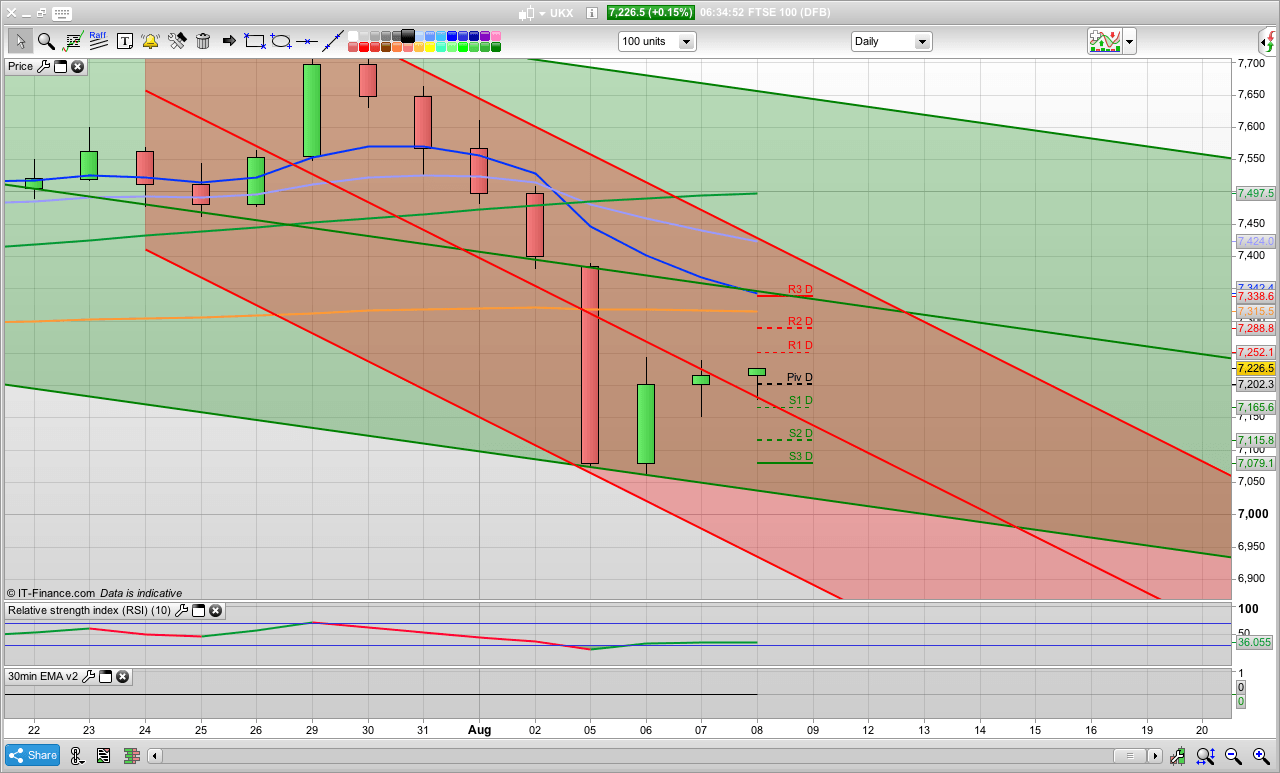Select the horizontal line drawing tool
Image resolution: width=1280 pixels, height=773 pixels.
[307, 41]
